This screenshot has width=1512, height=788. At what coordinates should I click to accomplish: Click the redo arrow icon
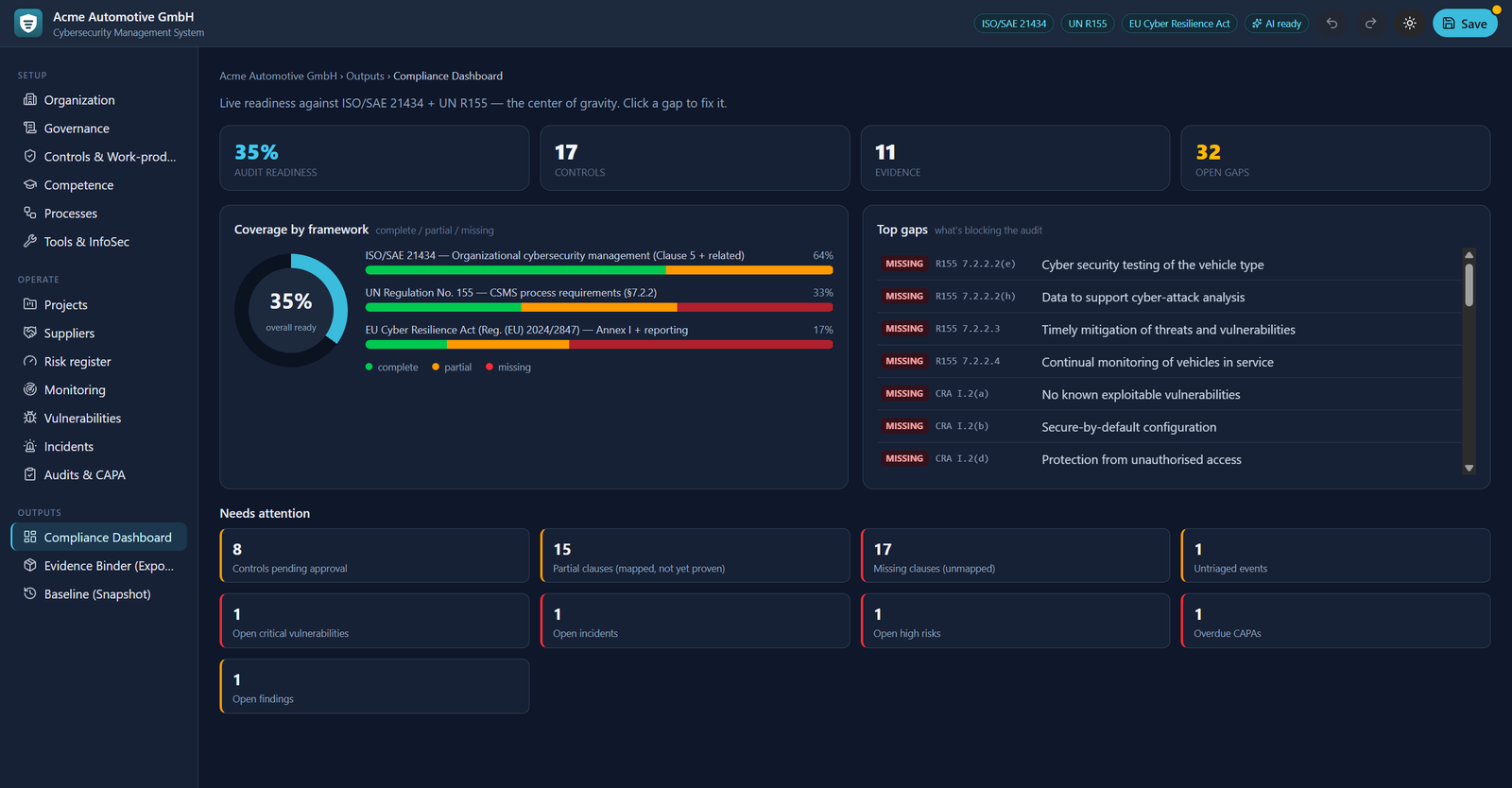[1370, 24]
